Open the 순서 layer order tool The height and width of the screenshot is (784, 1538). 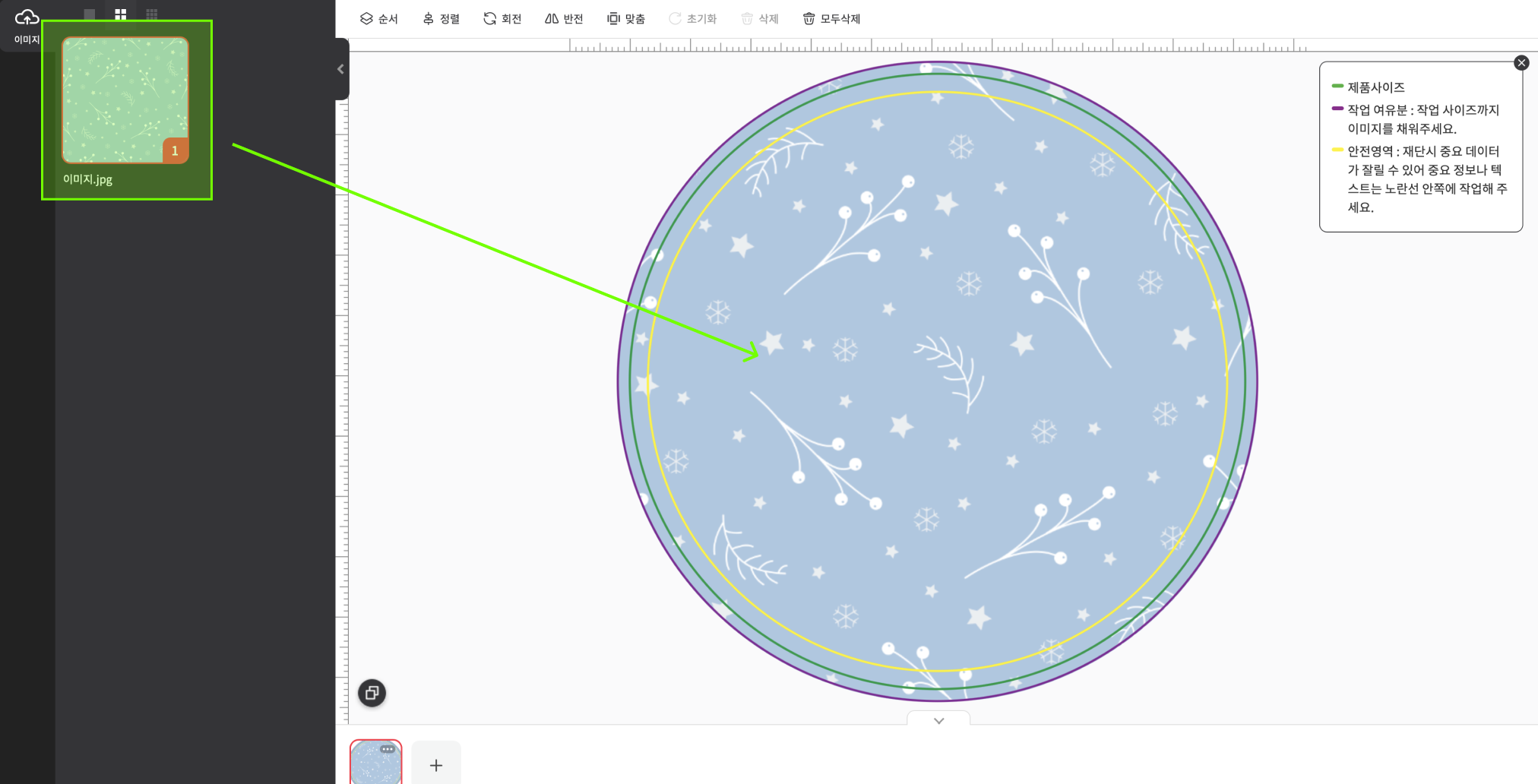tap(378, 19)
